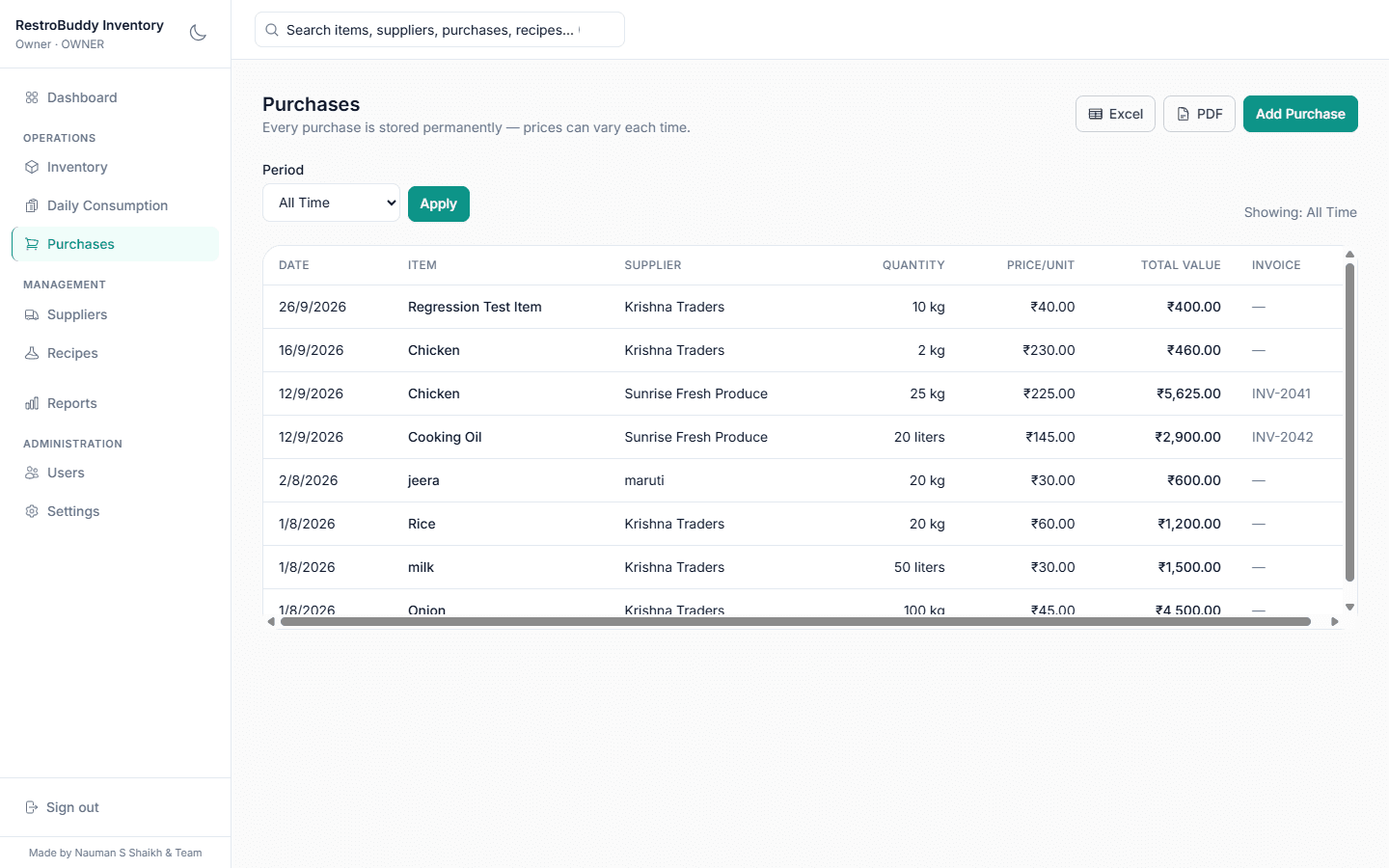Click the jeera item name
This screenshot has height=868, width=1389.
tap(423, 480)
